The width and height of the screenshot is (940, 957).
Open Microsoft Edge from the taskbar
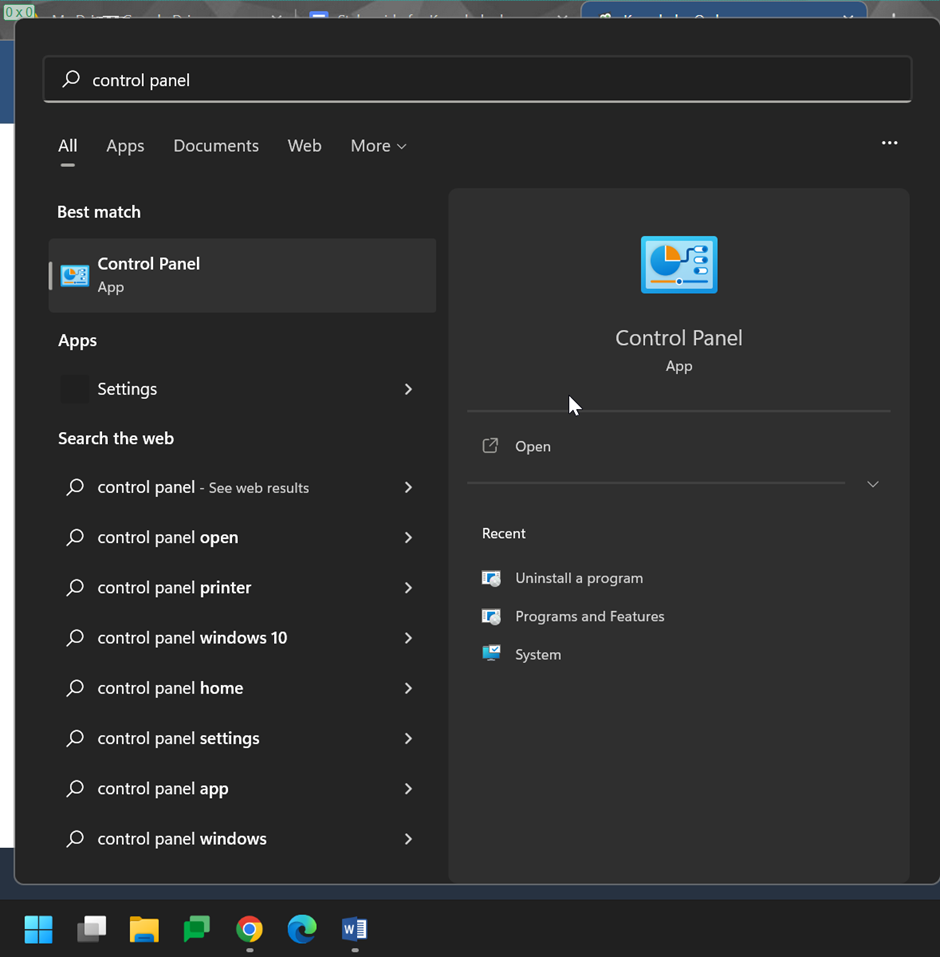(302, 929)
